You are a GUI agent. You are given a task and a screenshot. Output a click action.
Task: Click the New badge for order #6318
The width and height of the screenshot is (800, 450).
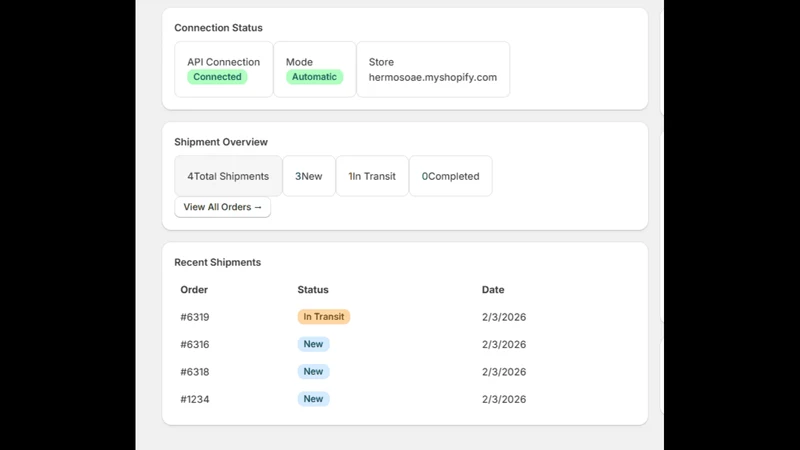(313, 372)
